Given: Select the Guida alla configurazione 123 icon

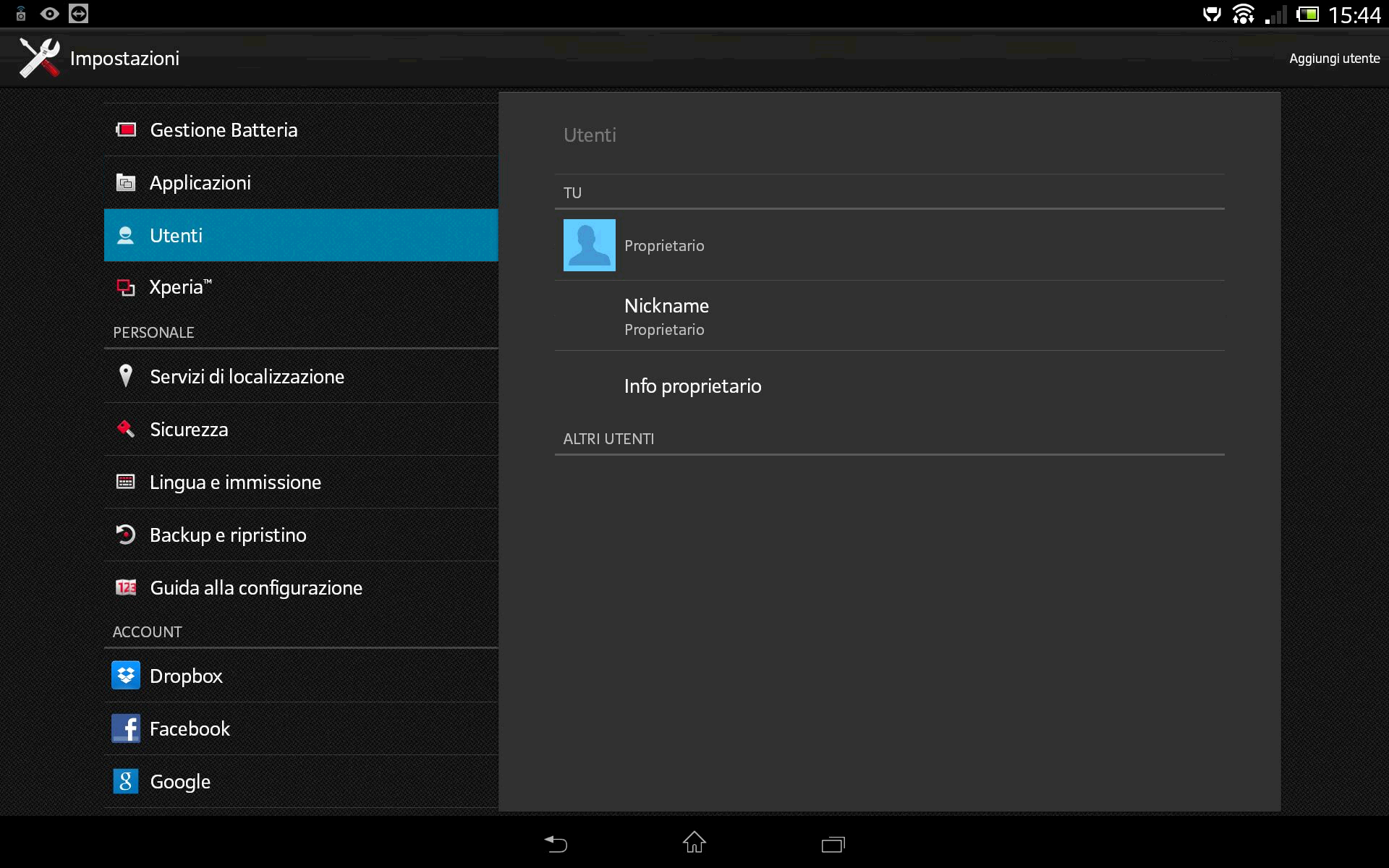Looking at the screenshot, I should [x=126, y=587].
